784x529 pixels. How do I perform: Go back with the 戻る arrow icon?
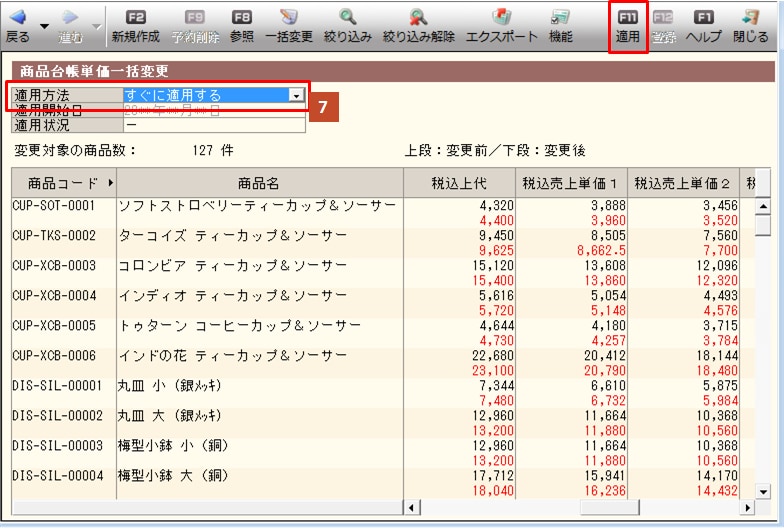coord(18,18)
